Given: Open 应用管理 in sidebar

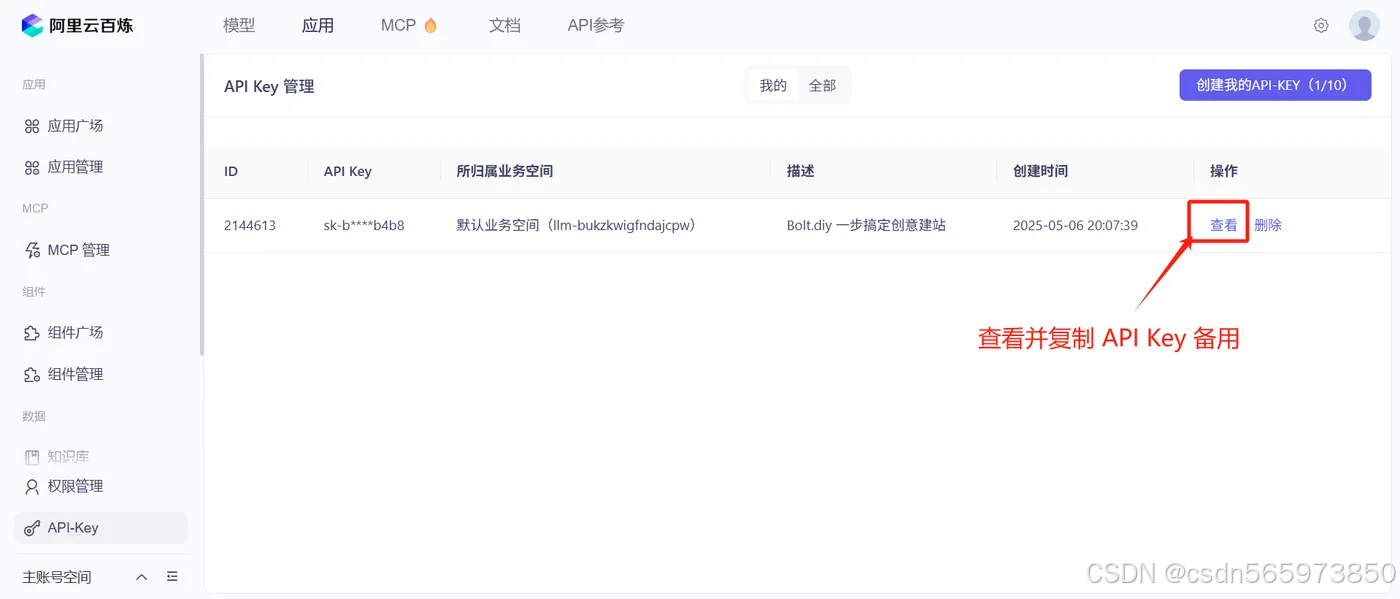Looking at the screenshot, I should (x=76, y=167).
